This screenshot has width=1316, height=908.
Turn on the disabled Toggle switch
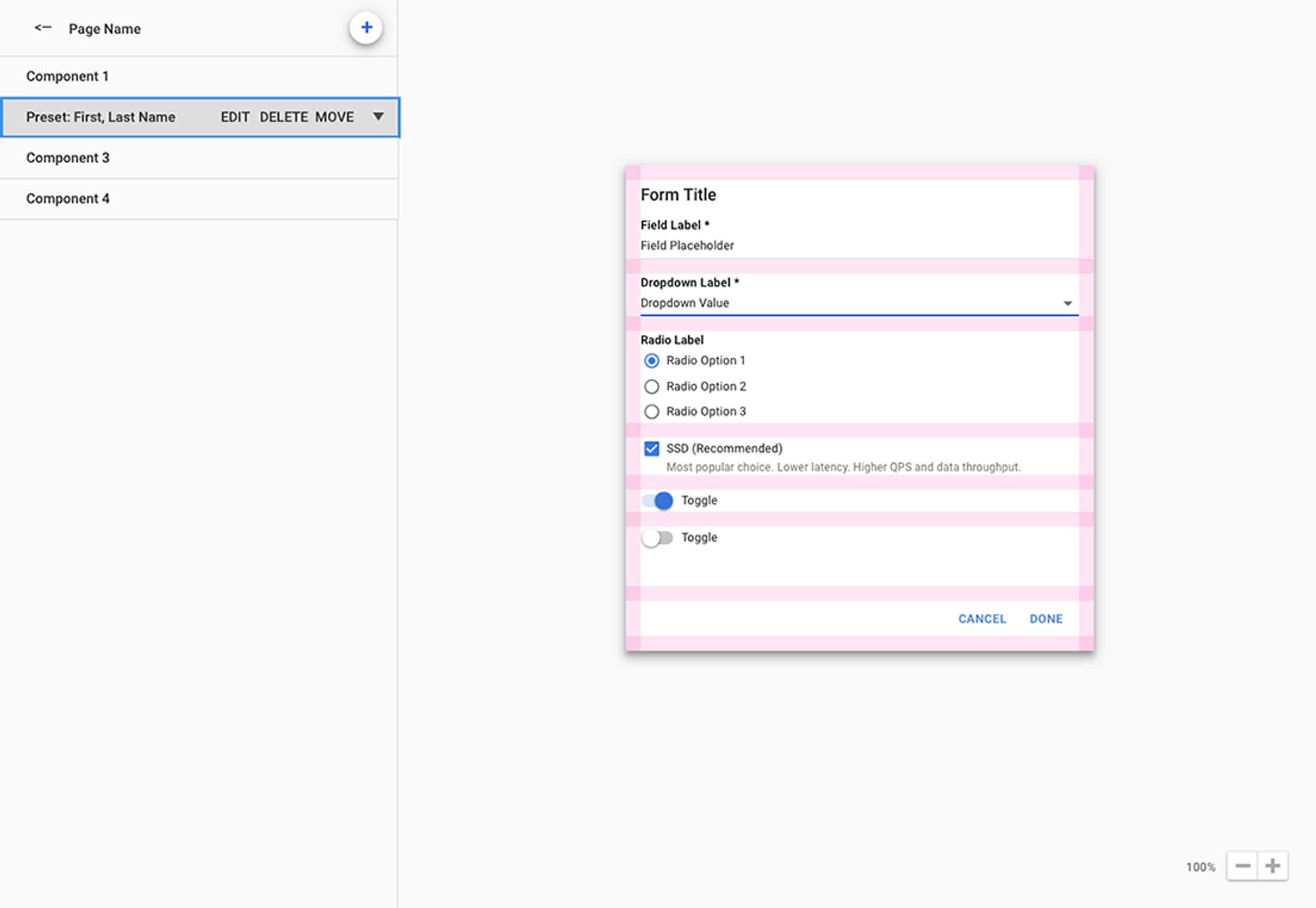coord(657,538)
